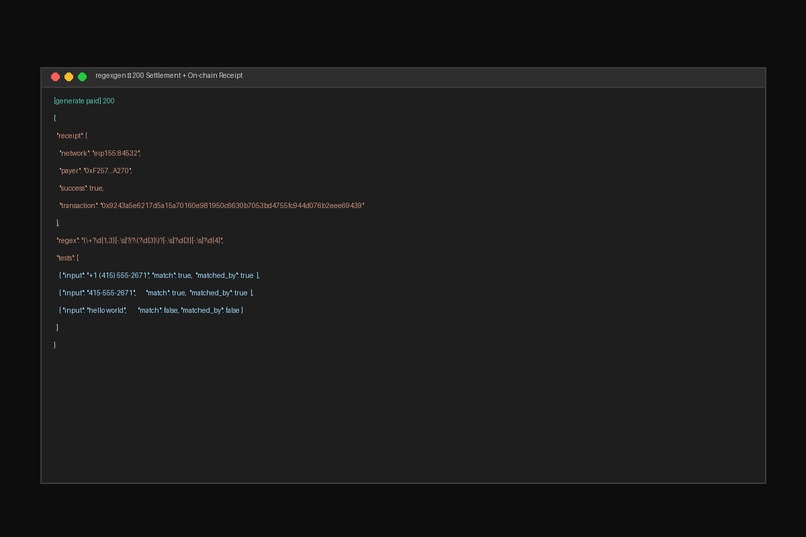This screenshot has width=806, height=537.
Task: Click the yellow minimize window dot
Action: click(69, 77)
